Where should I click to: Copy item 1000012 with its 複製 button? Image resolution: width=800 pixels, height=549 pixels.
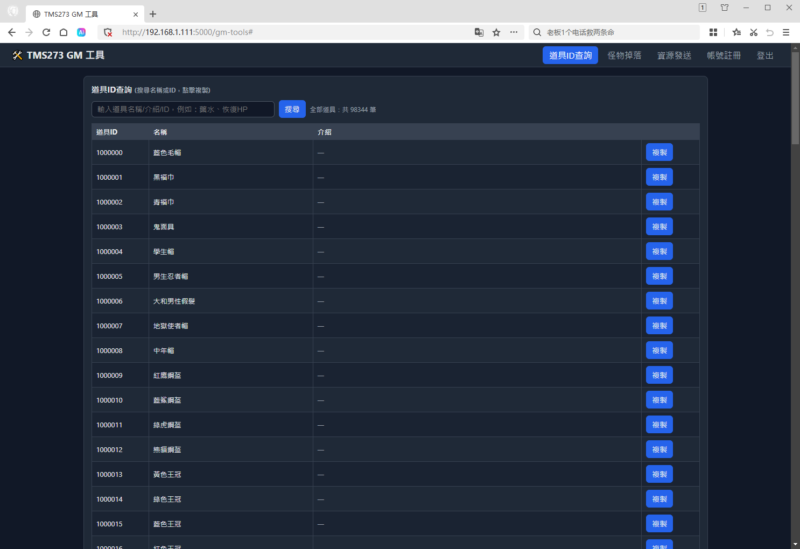point(659,450)
